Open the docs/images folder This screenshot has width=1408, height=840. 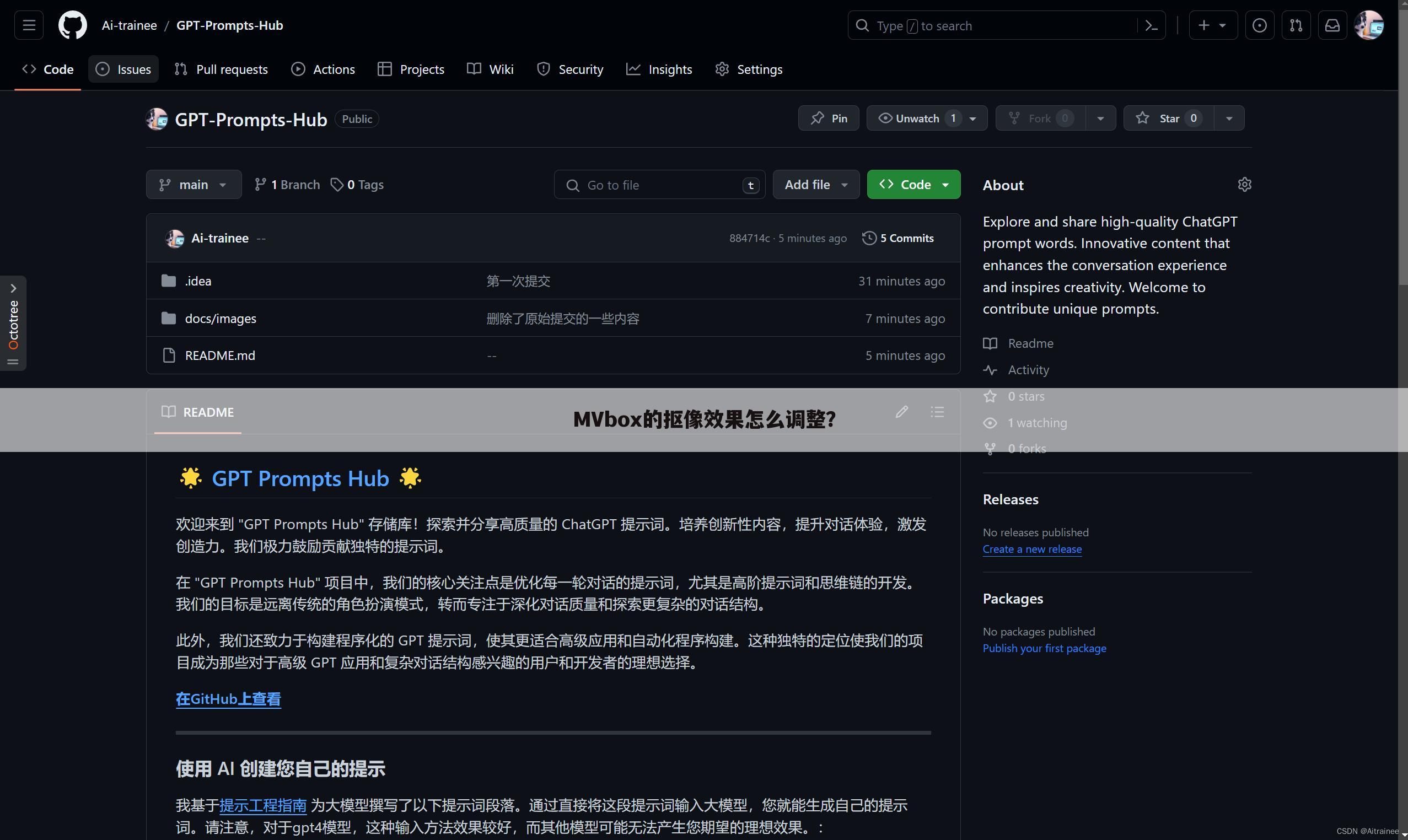[x=220, y=318]
